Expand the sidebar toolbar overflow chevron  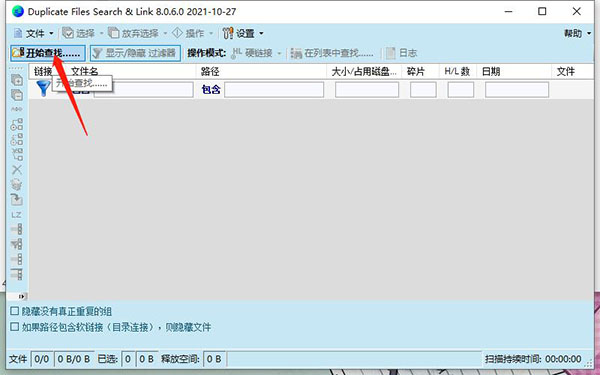(22, 296)
